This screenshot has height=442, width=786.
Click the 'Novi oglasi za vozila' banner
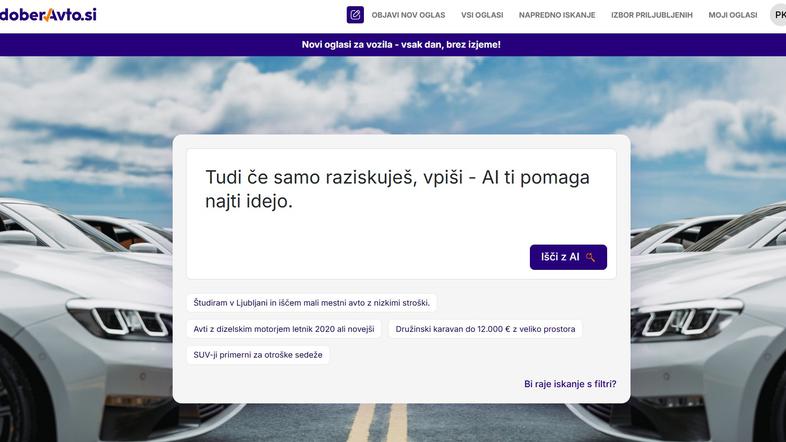click(401, 45)
